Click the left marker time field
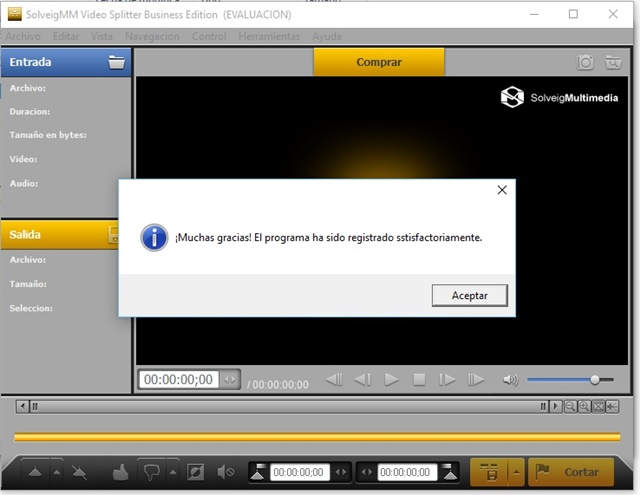Viewport: 640px width, 495px height. [299, 473]
